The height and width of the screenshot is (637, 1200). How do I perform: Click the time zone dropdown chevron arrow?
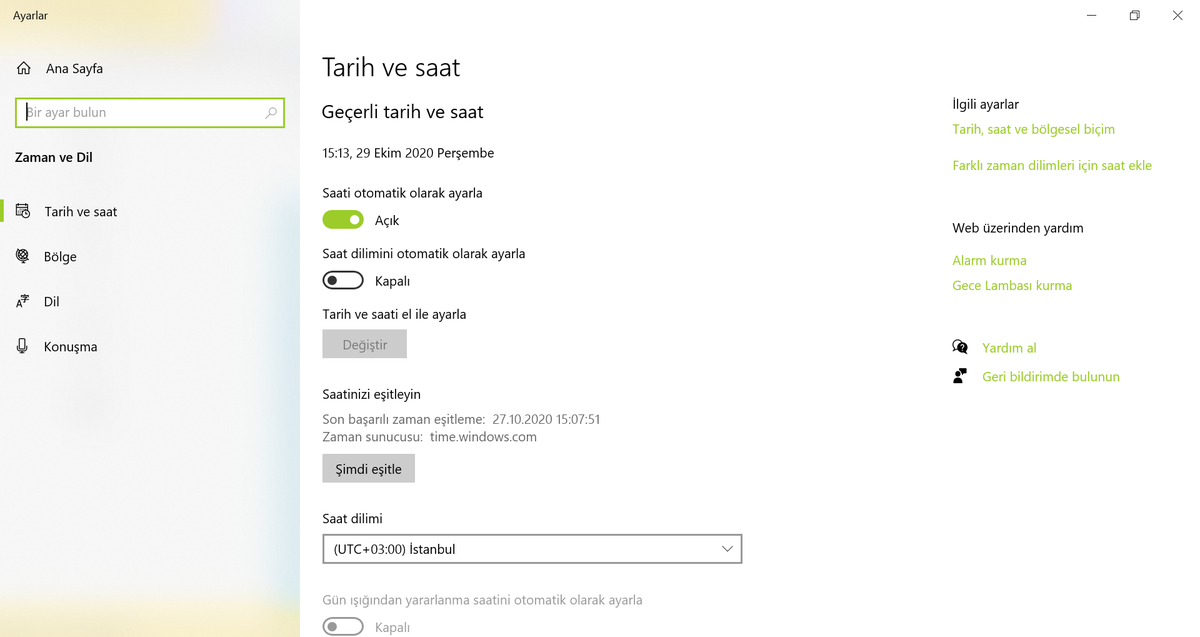coord(728,549)
